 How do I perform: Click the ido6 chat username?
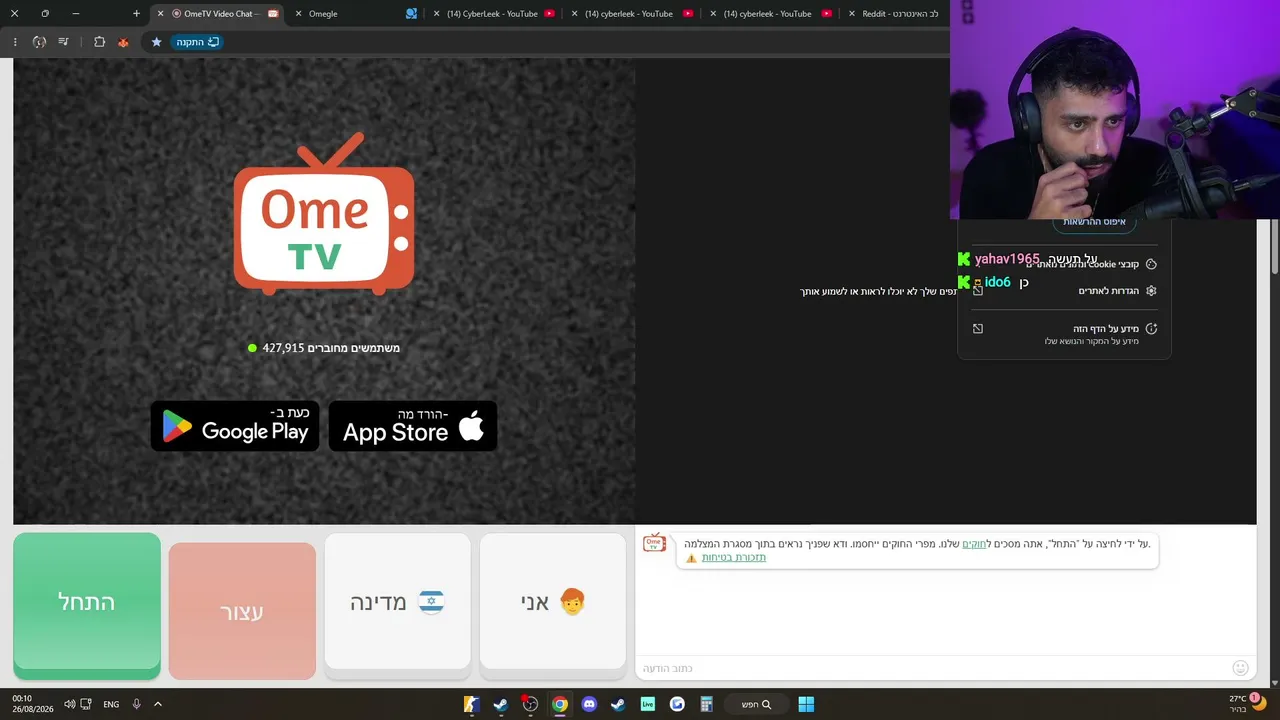(998, 282)
